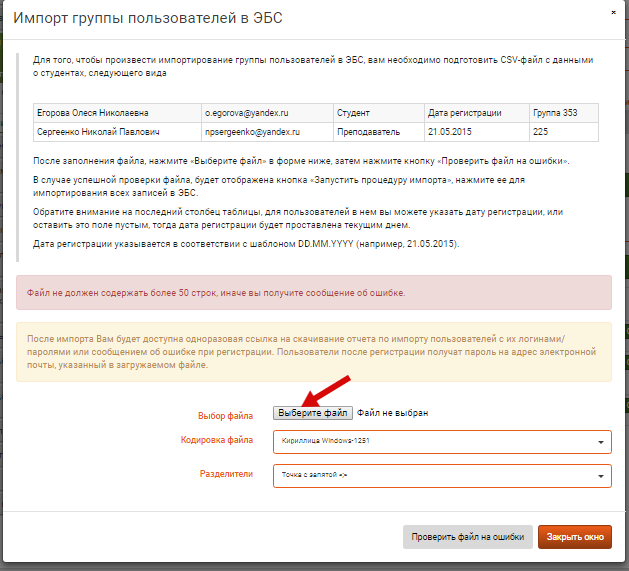Viewport: 629px width, 571px height.
Task: Select the npsergeenko@yandex.ru email cell
Action: coord(265,132)
